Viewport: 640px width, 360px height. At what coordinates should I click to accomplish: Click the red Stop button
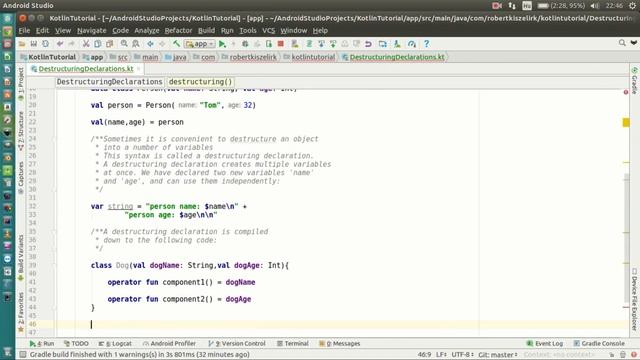coord(280,44)
